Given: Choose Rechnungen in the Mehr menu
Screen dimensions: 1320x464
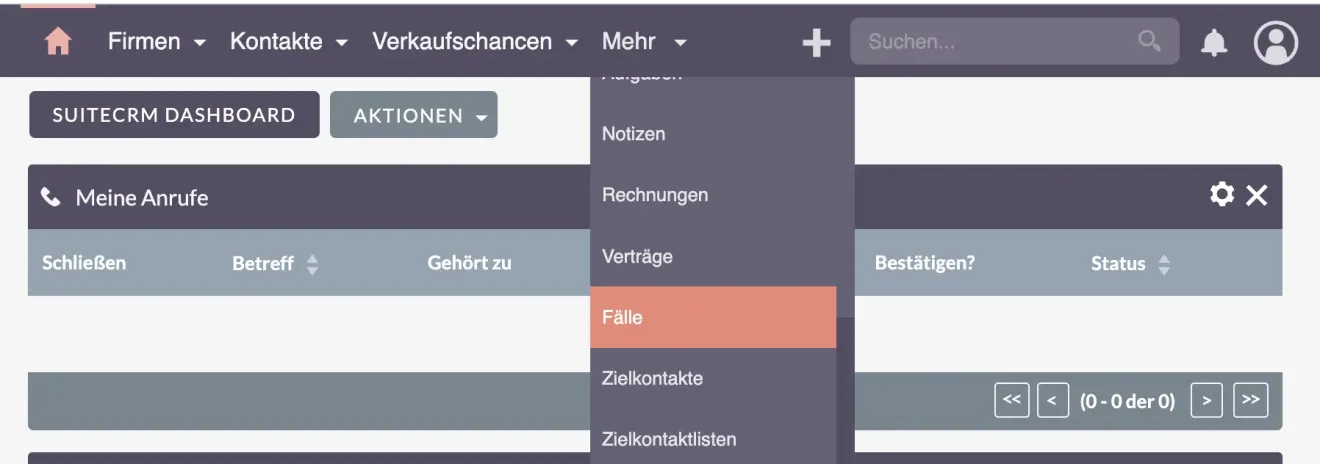Looking at the screenshot, I should click(x=655, y=195).
